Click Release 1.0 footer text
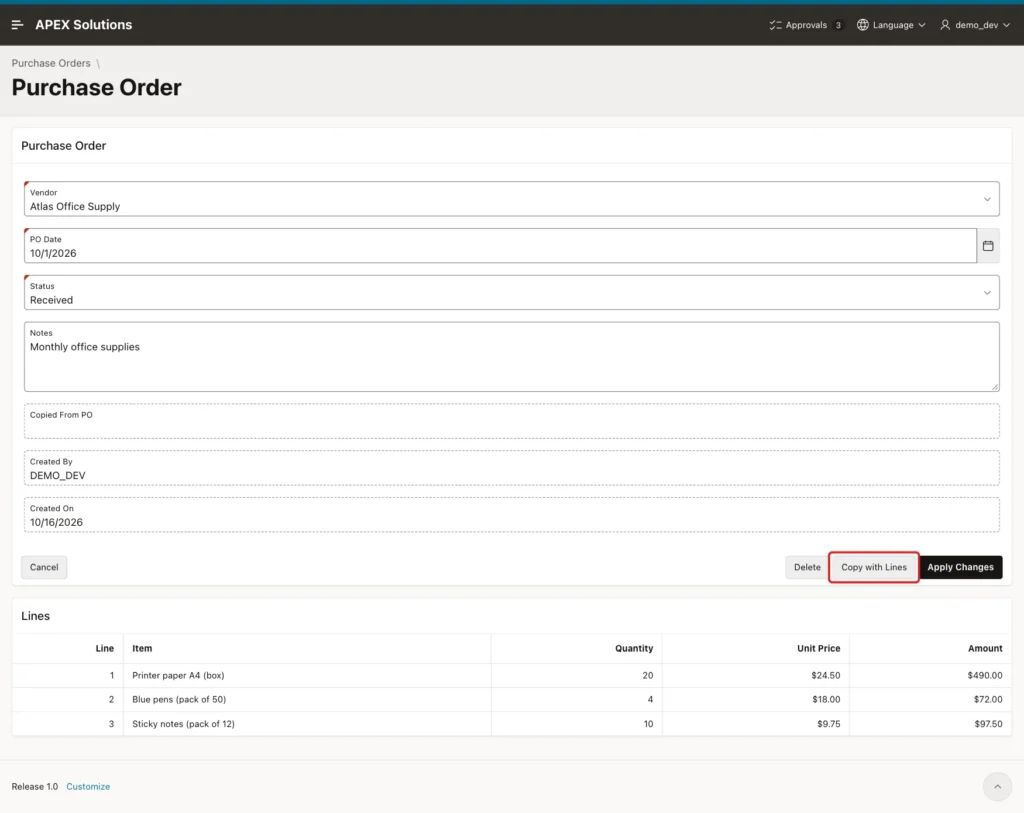 point(35,786)
